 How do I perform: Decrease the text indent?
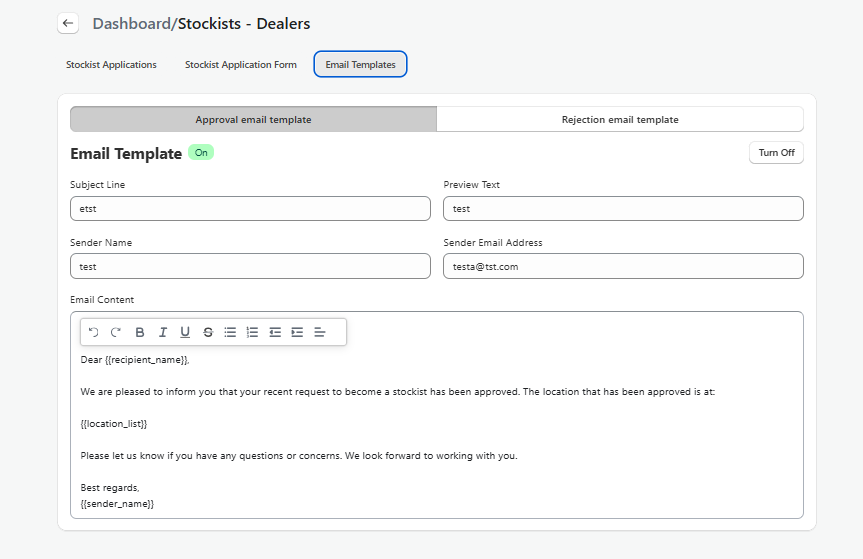[275, 332]
